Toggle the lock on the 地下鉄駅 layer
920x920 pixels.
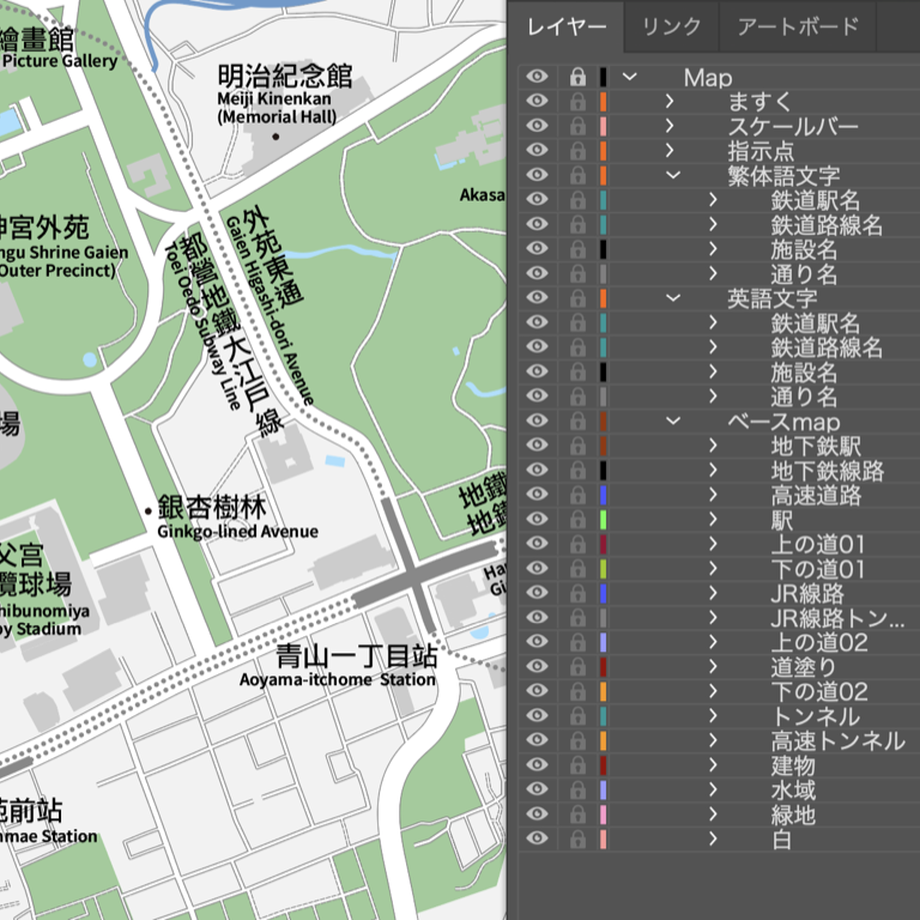[x=577, y=446]
